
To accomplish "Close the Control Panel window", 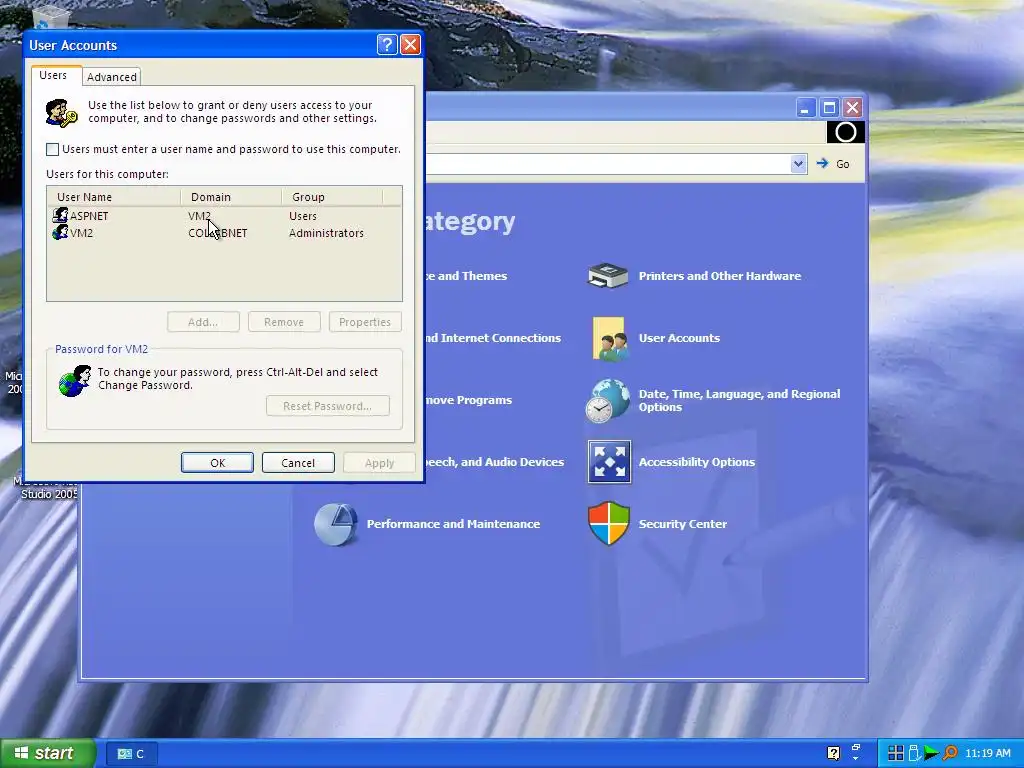I will pyautogui.click(x=852, y=108).
